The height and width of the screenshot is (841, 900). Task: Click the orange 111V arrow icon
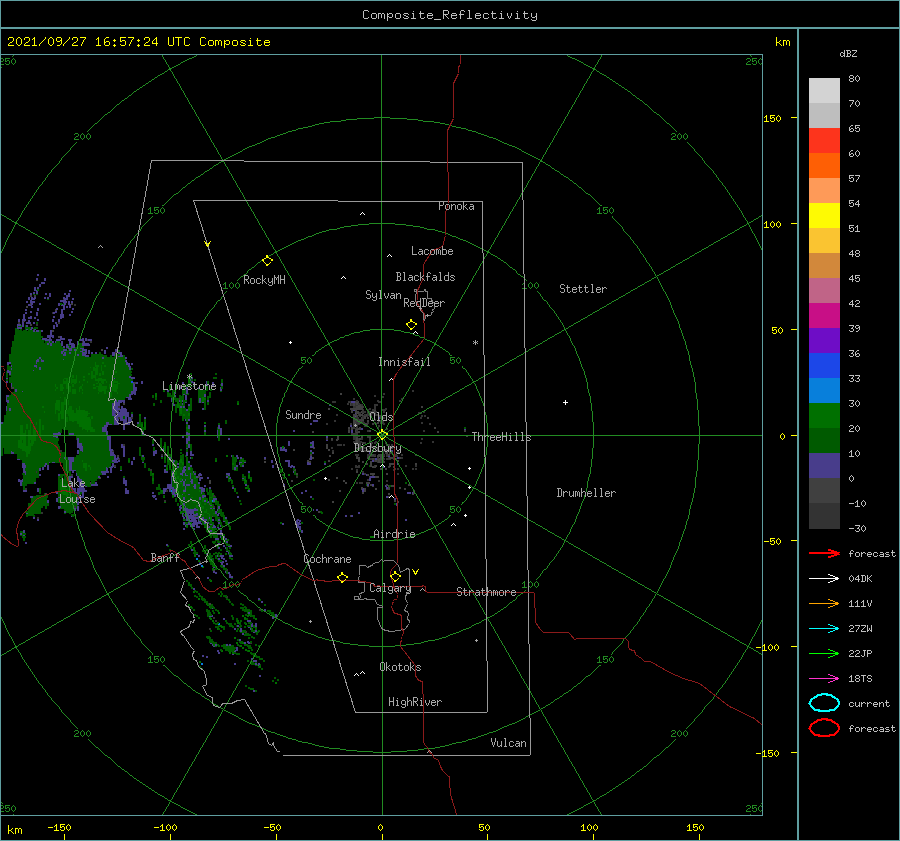(824, 603)
